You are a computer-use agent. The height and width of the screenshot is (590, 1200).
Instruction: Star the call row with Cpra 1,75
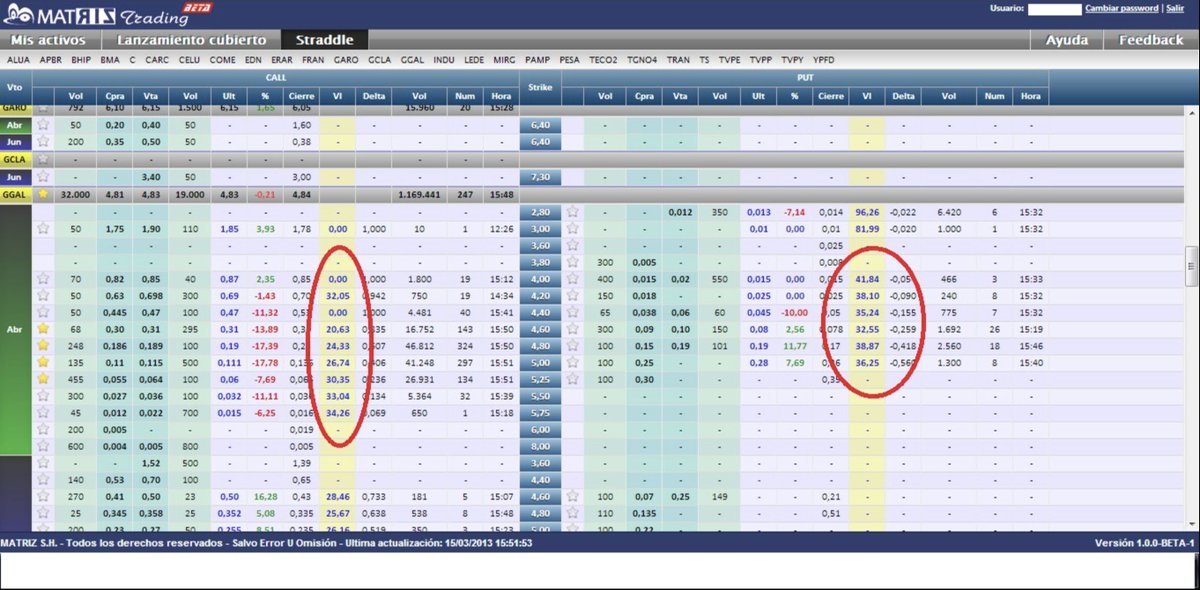click(43, 228)
